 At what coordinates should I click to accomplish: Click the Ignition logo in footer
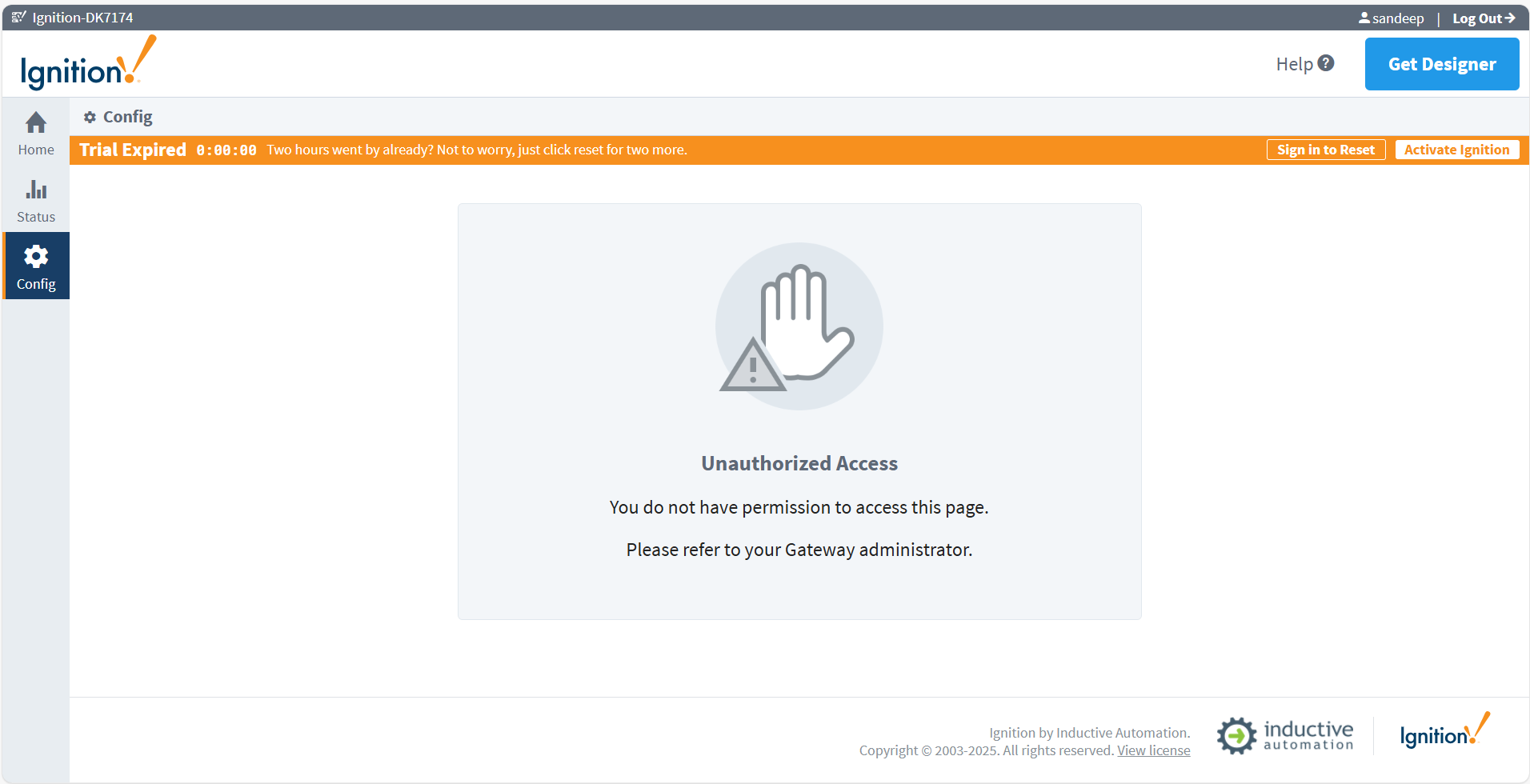tap(1445, 730)
